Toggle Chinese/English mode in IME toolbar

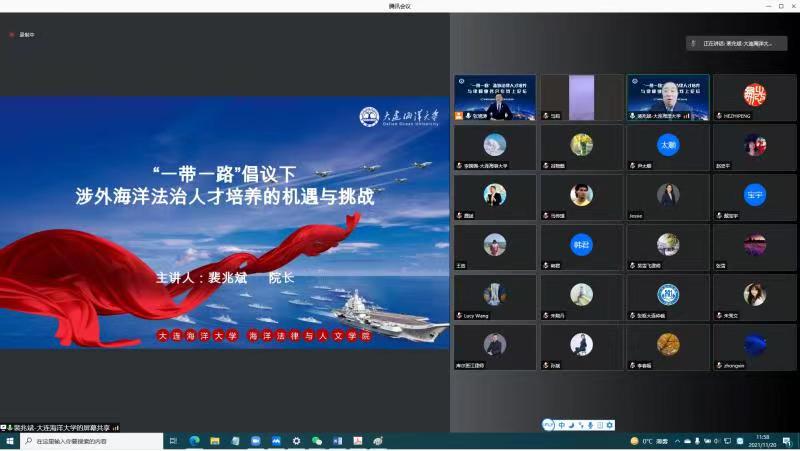click(x=561, y=426)
